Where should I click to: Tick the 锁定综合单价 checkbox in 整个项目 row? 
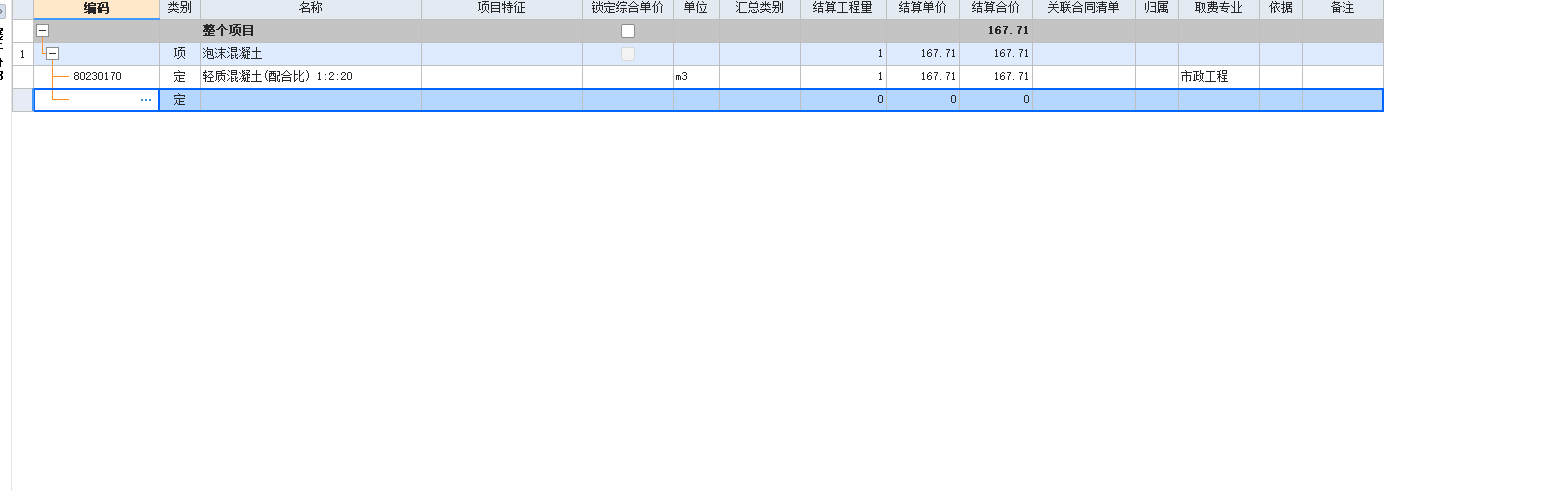click(628, 31)
